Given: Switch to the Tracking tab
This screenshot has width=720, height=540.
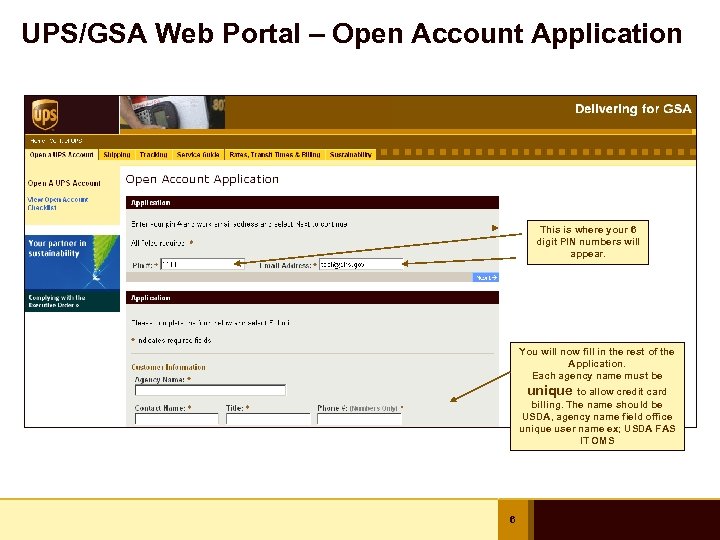Looking at the screenshot, I should click(x=153, y=155).
